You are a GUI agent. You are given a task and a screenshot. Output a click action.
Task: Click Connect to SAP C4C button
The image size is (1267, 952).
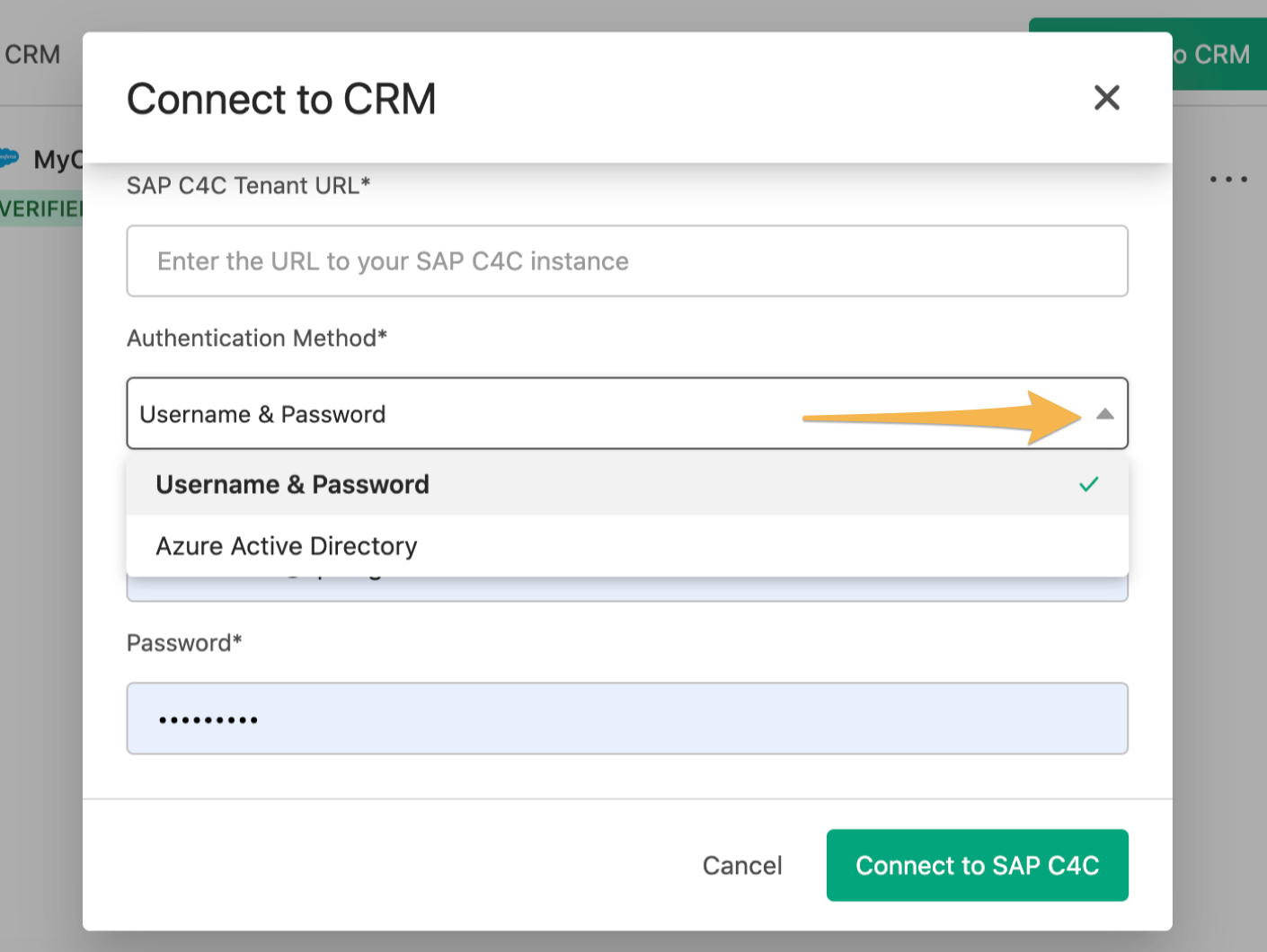(x=978, y=866)
